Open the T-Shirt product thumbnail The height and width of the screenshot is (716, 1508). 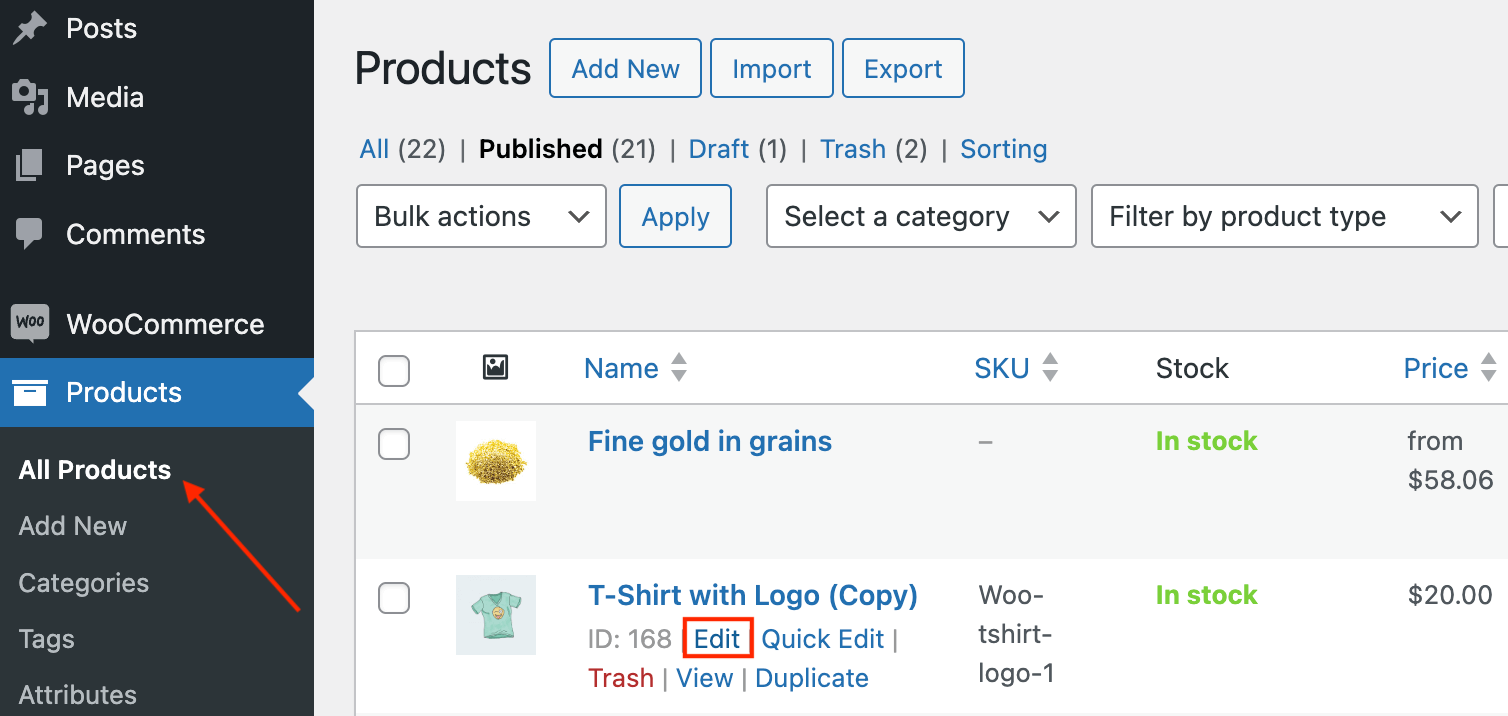coord(496,614)
